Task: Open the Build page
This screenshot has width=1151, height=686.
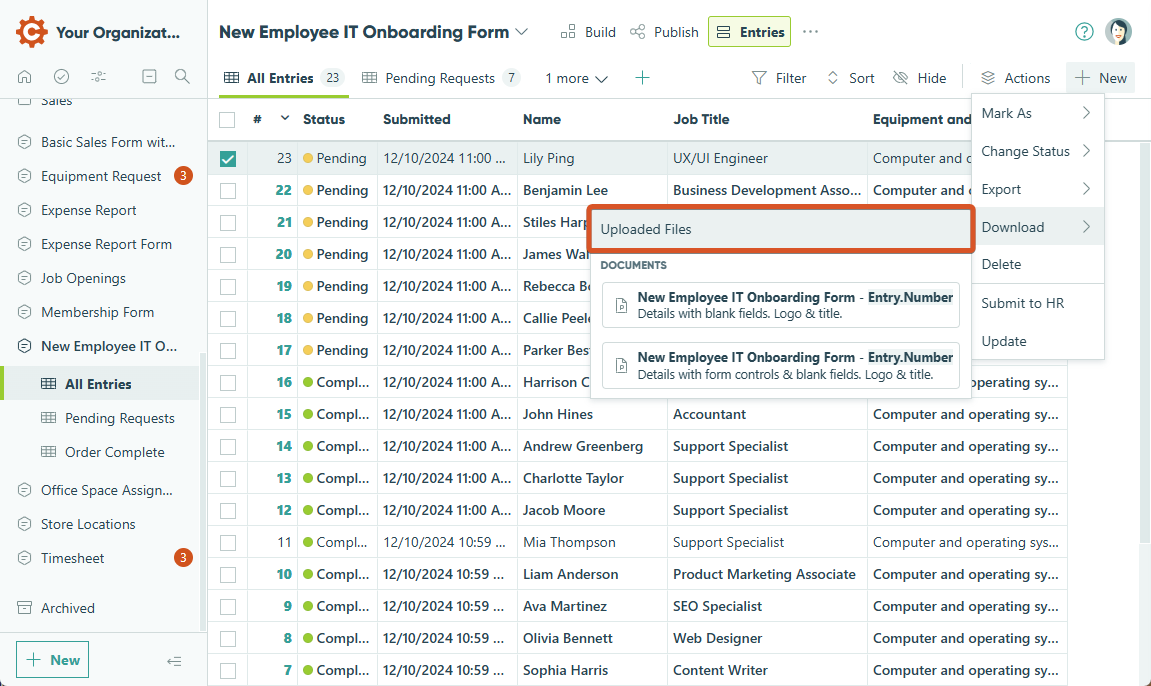Action: [588, 32]
